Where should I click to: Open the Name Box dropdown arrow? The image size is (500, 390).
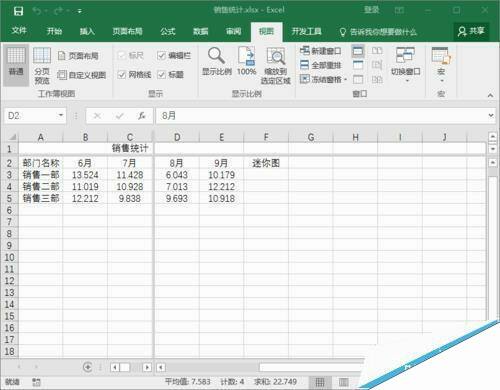pos(61,115)
